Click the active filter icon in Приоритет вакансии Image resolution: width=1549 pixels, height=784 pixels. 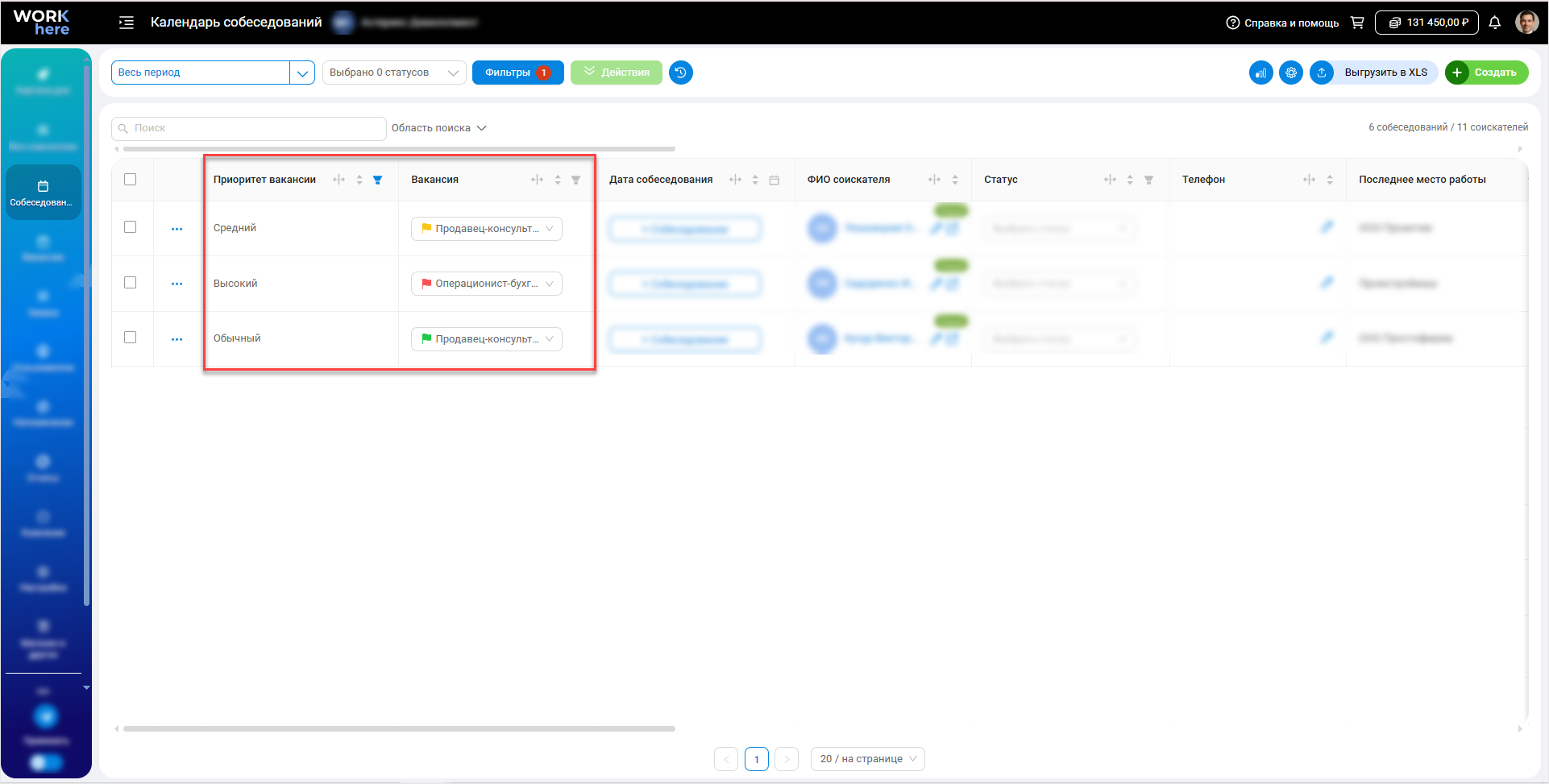pyautogui.click(x=378, y=180)
